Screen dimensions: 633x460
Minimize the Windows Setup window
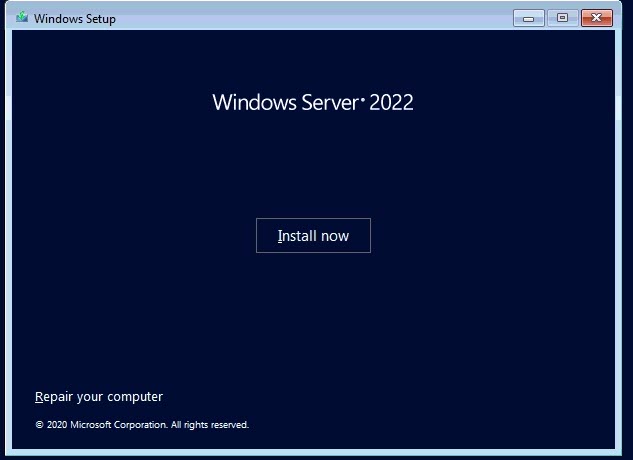[529, 17]
